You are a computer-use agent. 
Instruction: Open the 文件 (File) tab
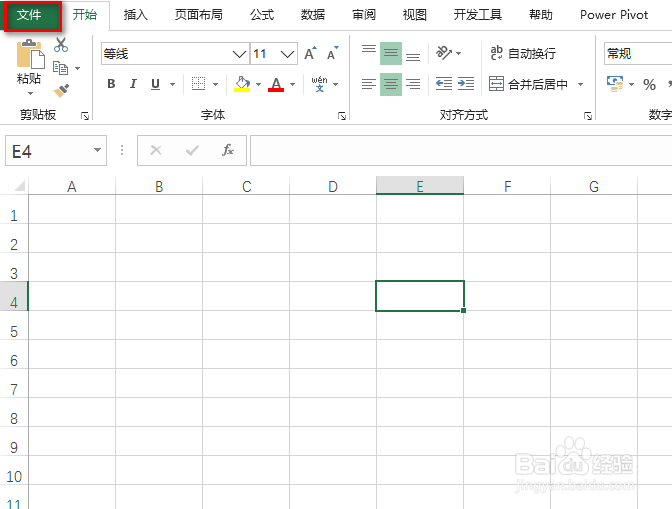pos(29,15)
